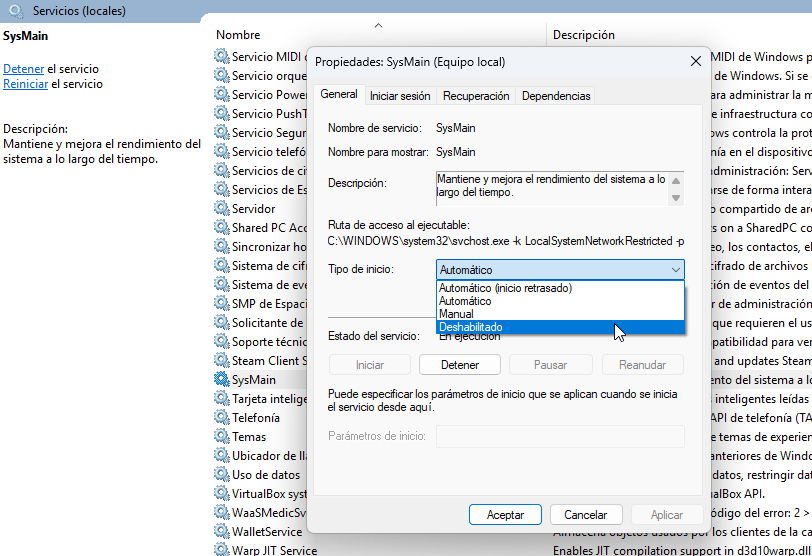The image size is (812, 556).
Task: Click the WalletService gear icon
Action: click(221, 532)
